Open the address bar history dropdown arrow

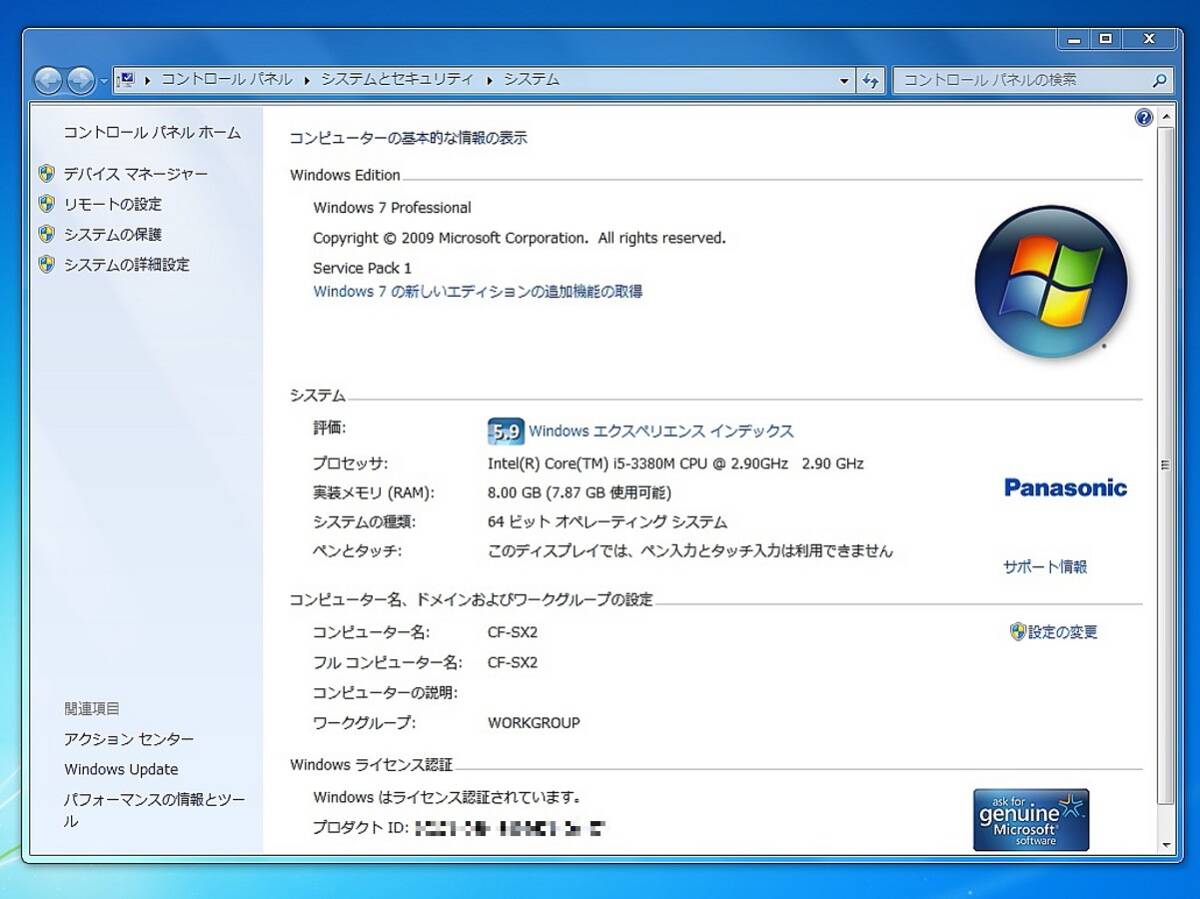point(844,80)
